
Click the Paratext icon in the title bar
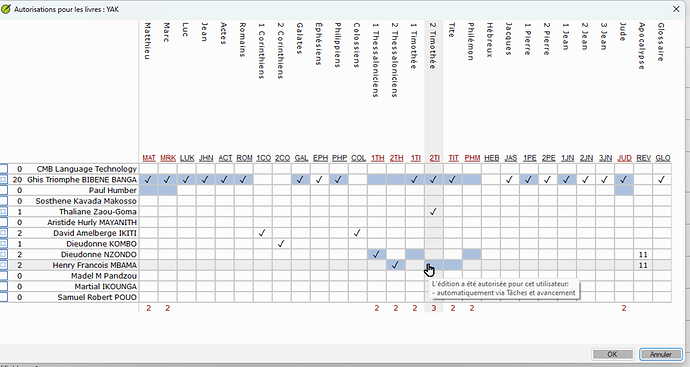tap(6, 9)
